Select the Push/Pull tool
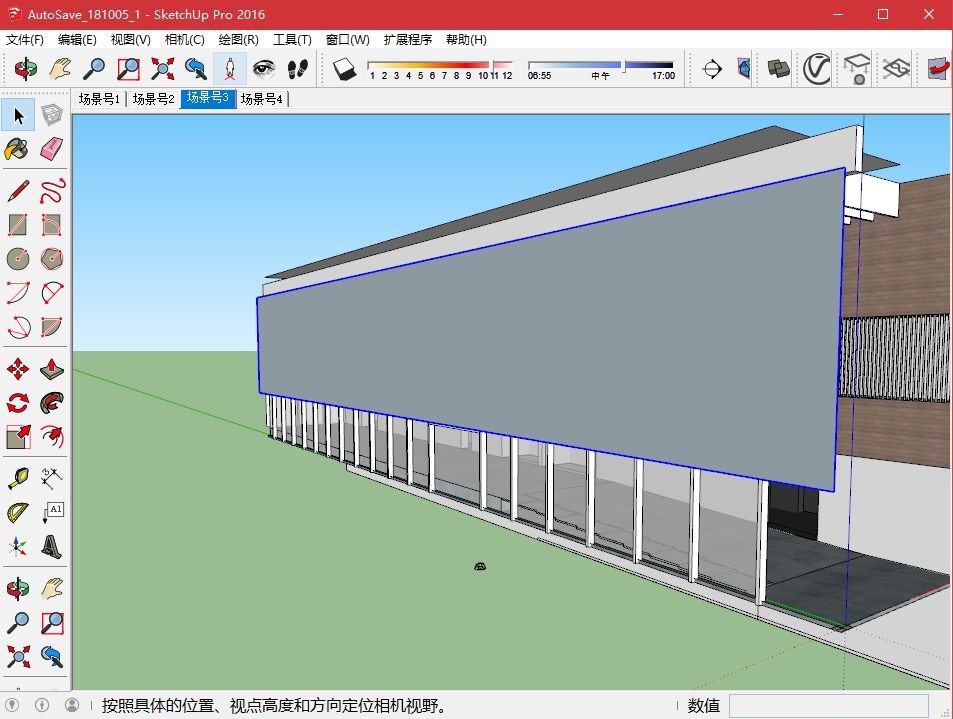The image size is (953, 719). [52, 369]
